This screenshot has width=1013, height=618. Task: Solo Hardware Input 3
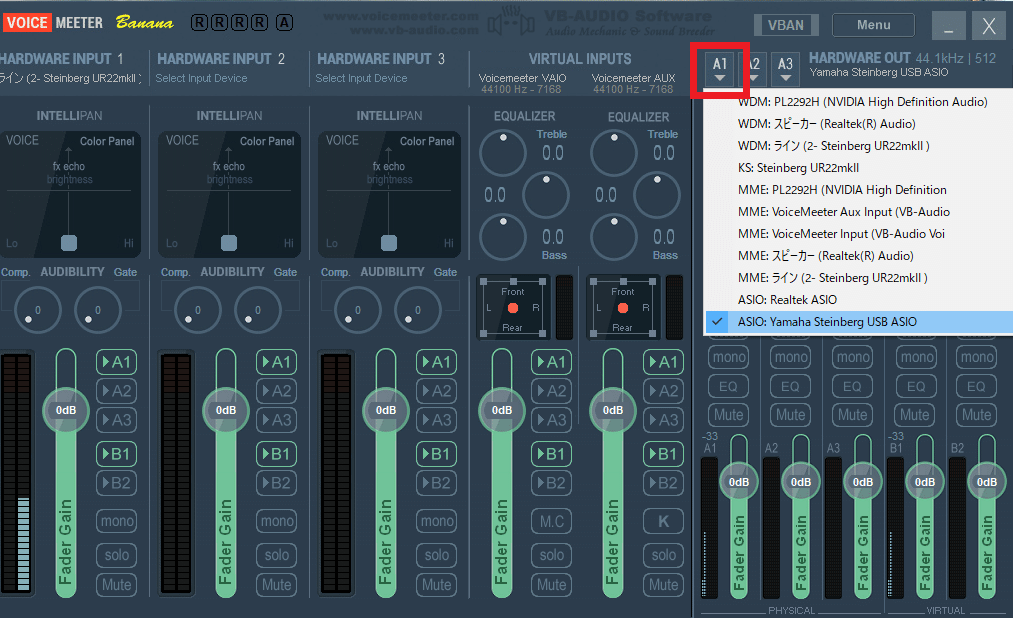437,555
